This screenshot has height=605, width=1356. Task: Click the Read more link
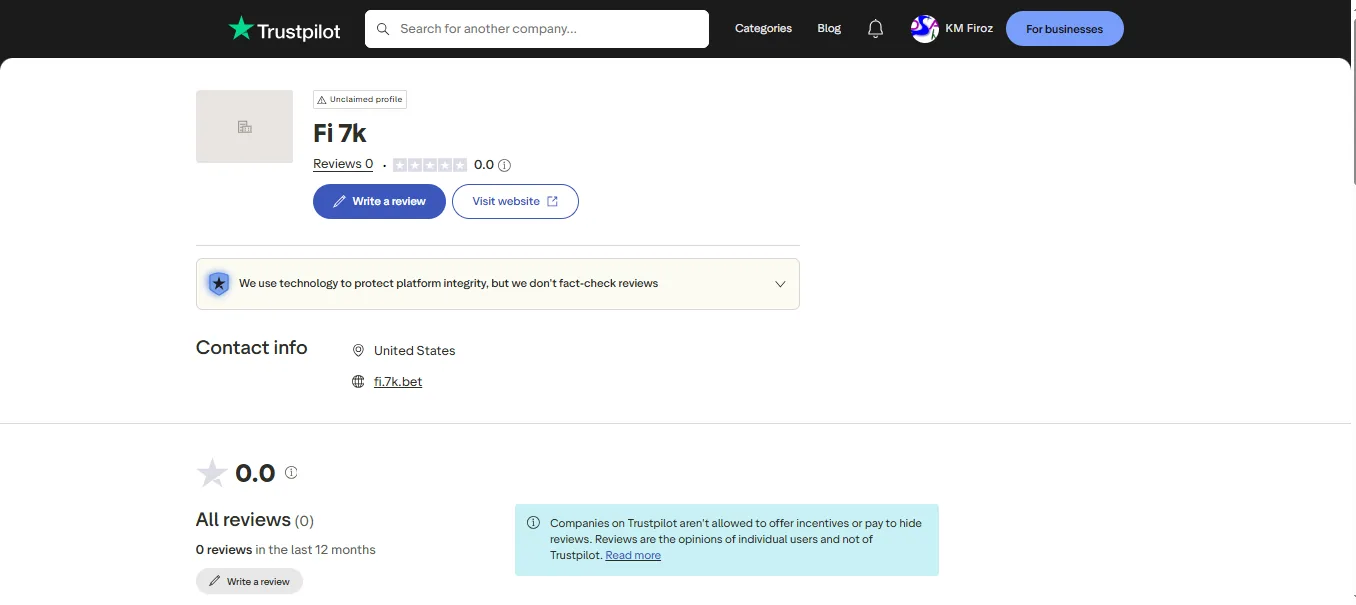pos(633,555)
